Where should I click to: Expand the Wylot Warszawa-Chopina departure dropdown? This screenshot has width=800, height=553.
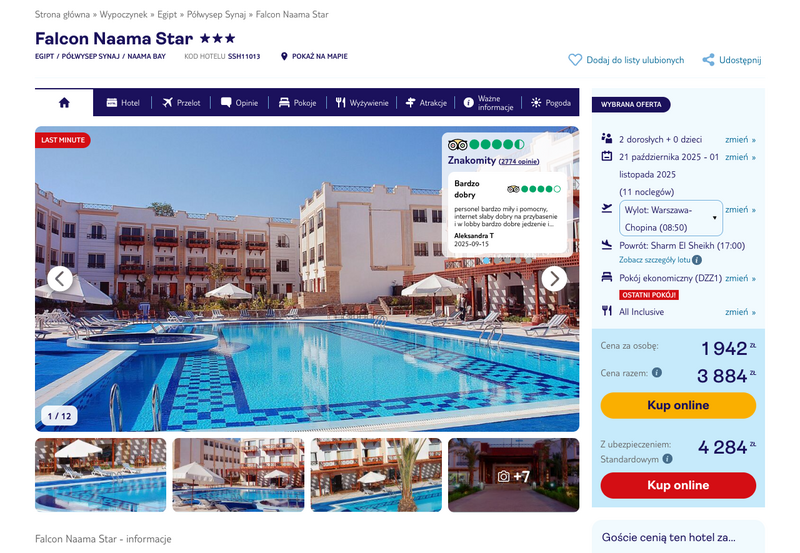(671, 218)
